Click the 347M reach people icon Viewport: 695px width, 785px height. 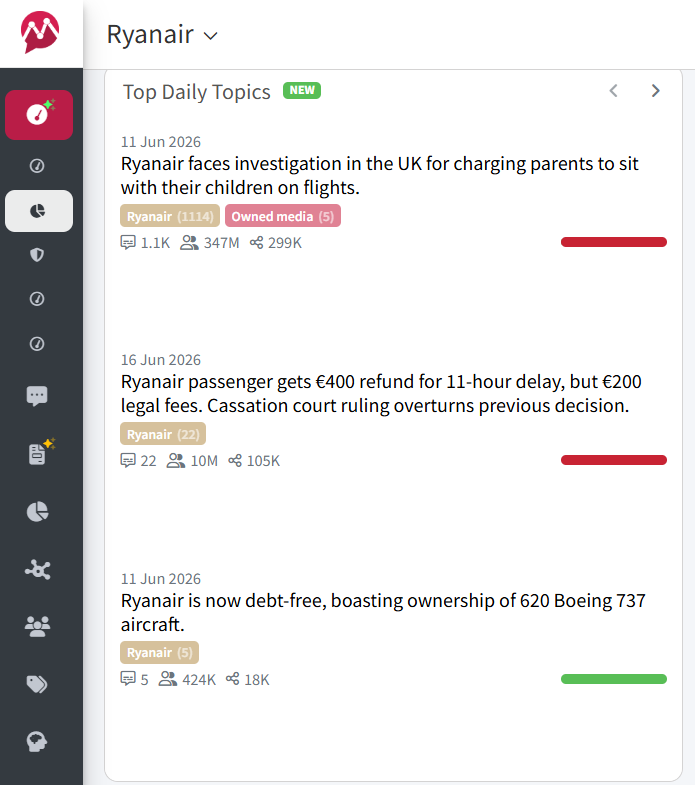point(189,242)
